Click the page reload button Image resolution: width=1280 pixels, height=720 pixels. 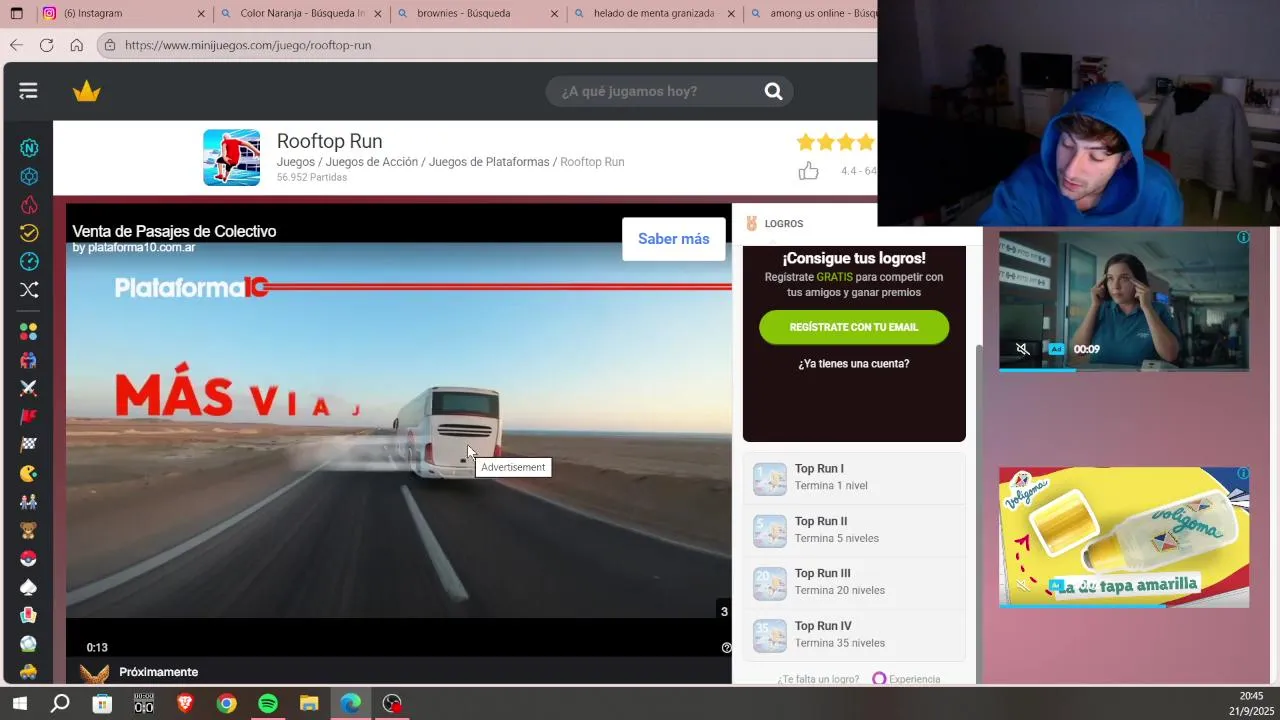tap(46, 45)
